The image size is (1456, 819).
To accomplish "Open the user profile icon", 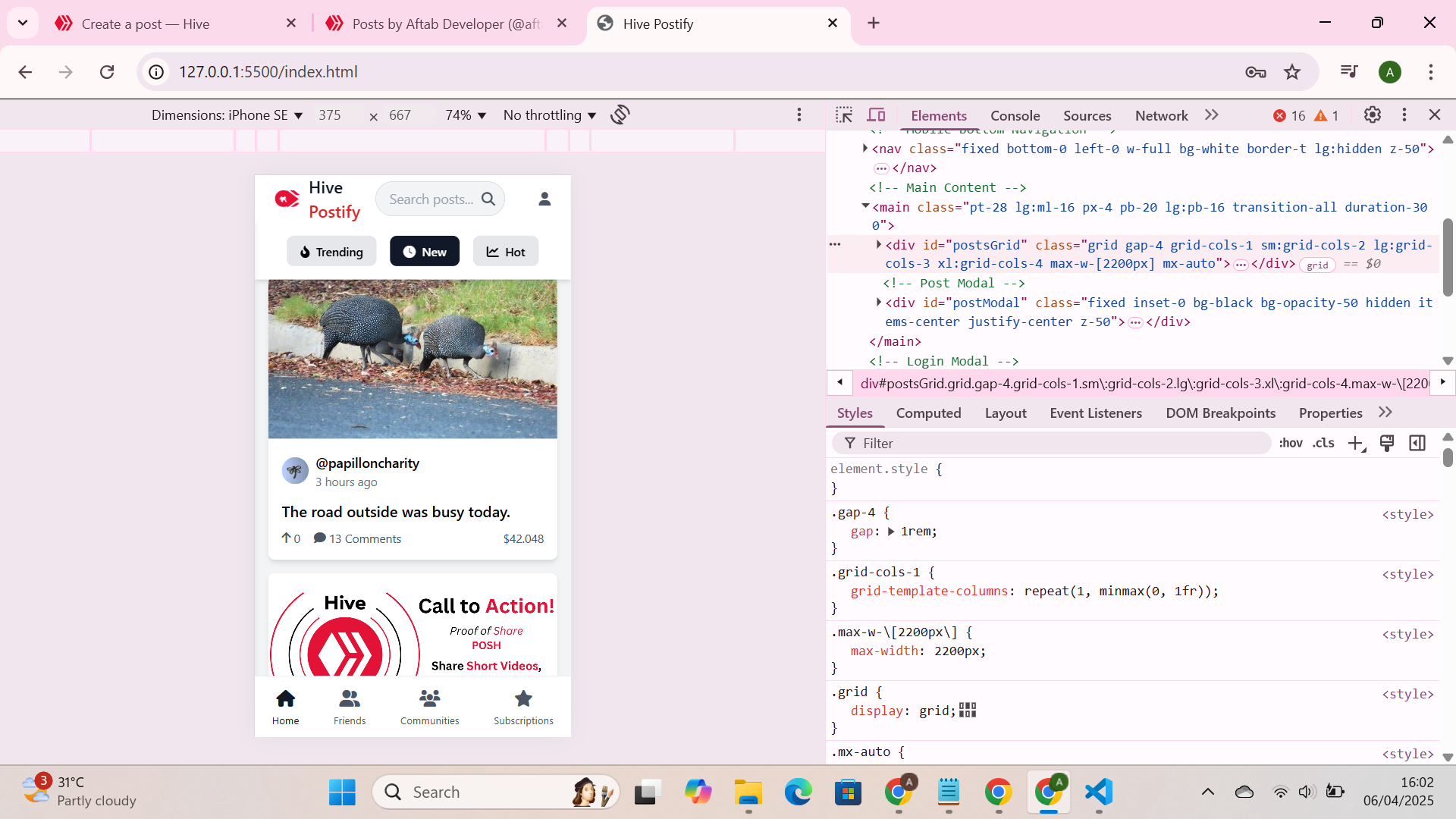I will tap(544, 199).
